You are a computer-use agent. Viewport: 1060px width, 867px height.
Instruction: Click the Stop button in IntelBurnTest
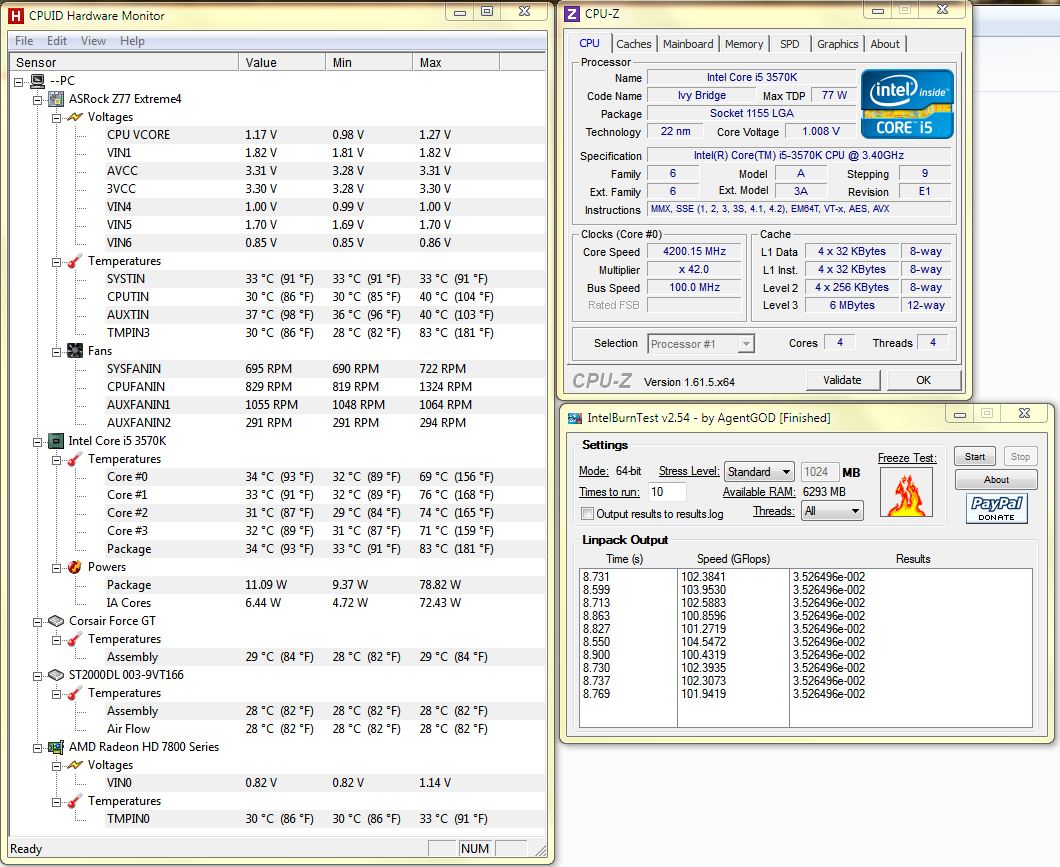(x=1021, y=457)
